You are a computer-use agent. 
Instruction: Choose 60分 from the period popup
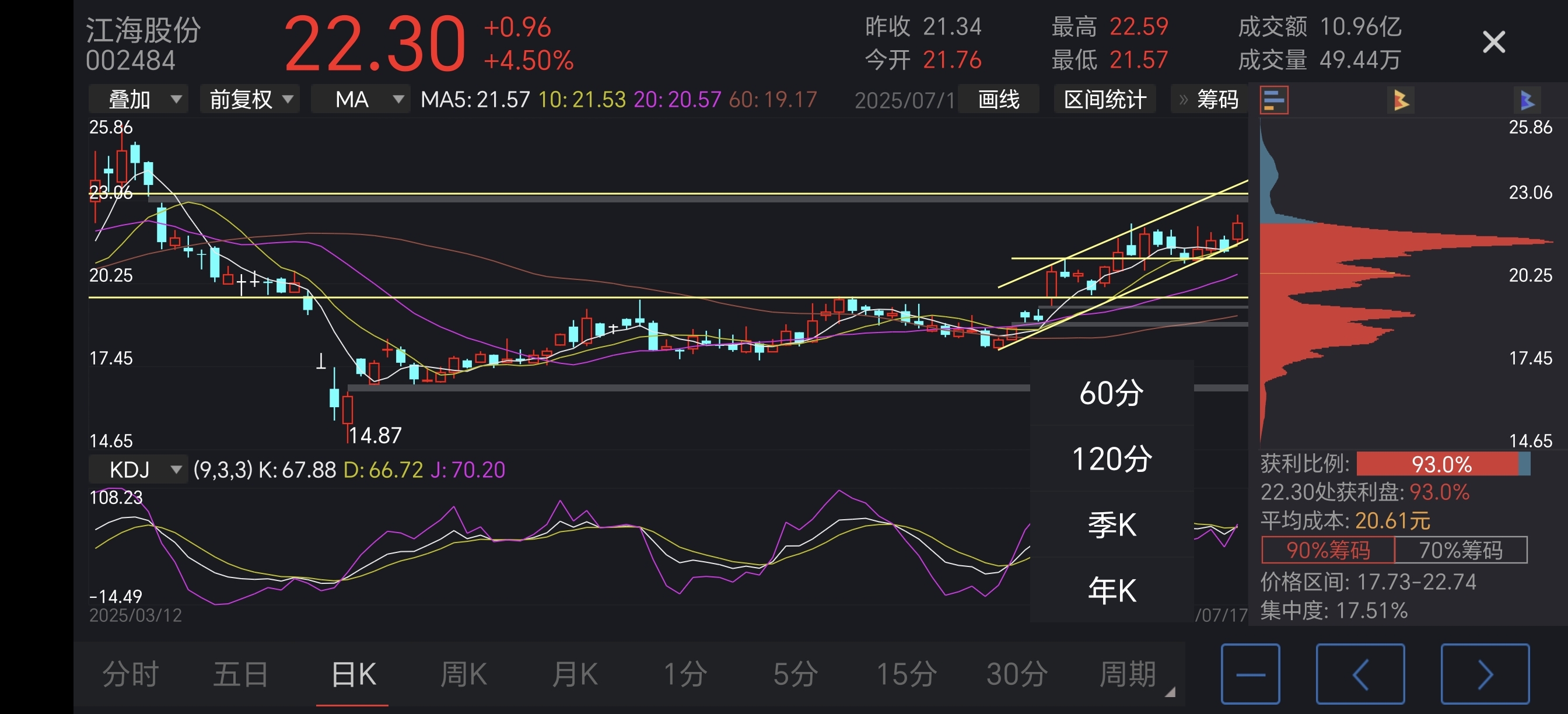pyautogui.click(x=1111, y=393)
